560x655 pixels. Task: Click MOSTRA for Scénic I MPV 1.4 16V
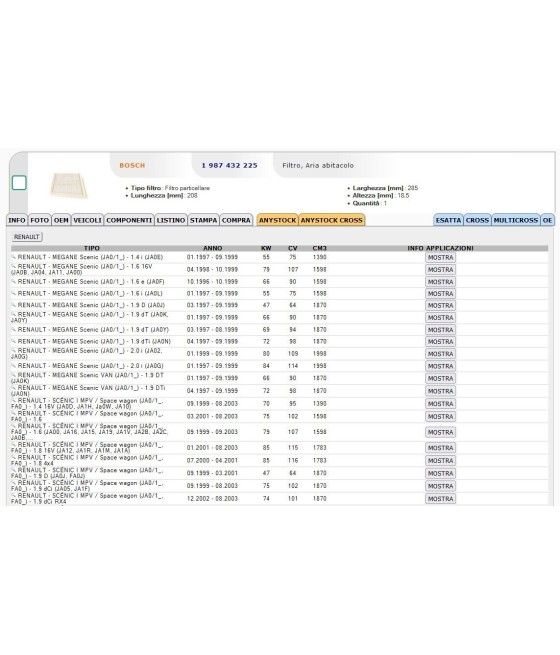click(440, 404)
